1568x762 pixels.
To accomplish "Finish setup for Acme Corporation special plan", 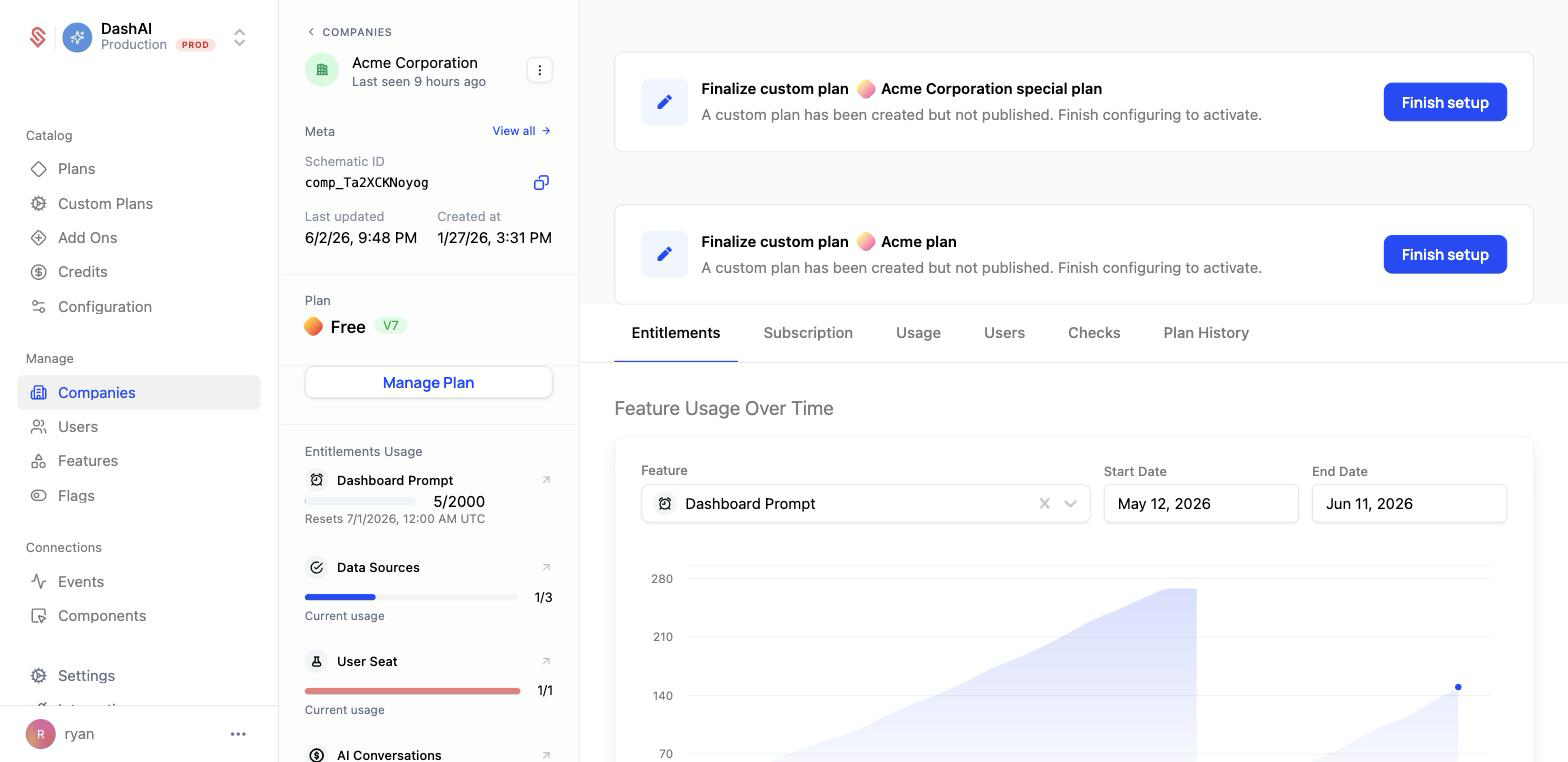I will 1445,102.
